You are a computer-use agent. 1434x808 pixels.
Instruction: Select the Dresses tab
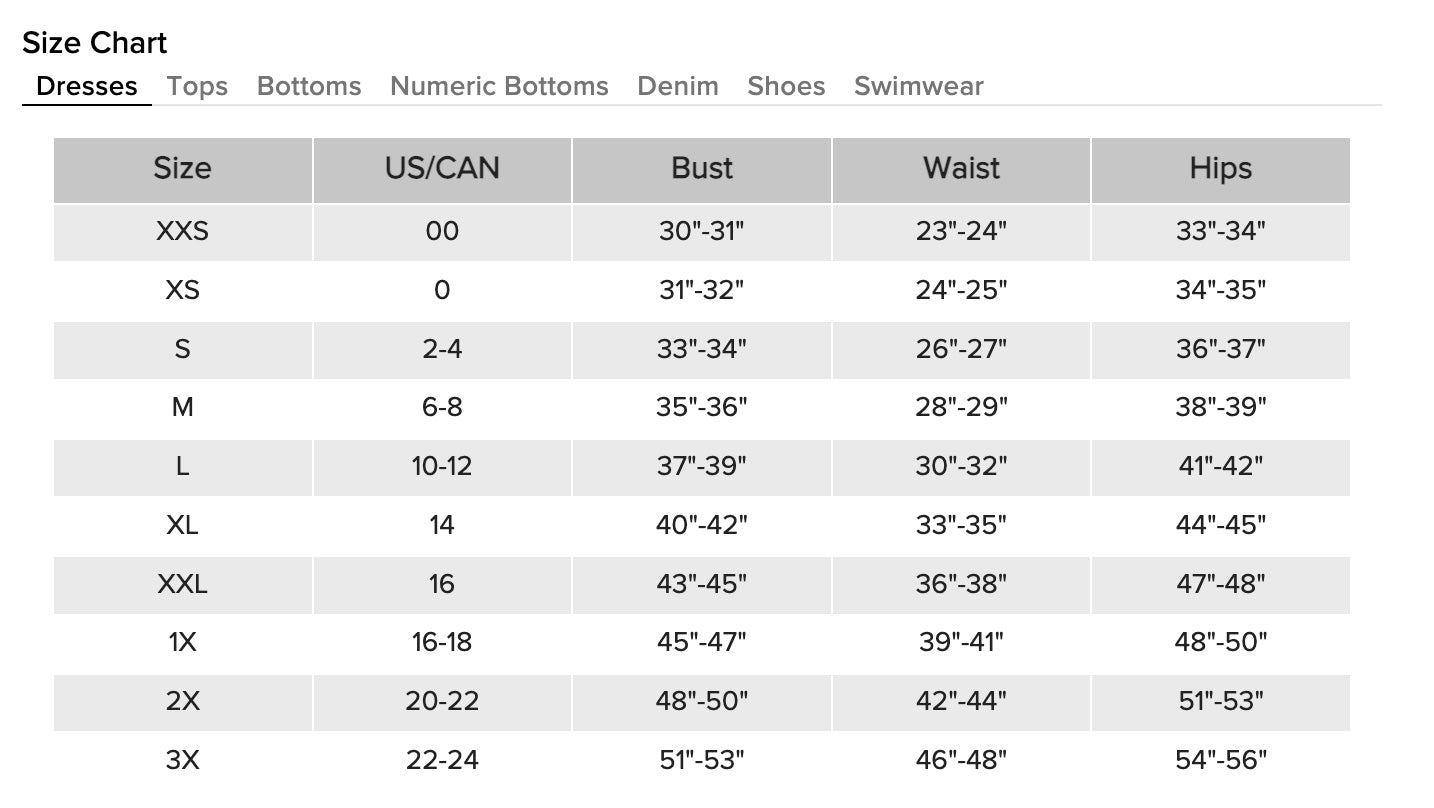(87, 86)
